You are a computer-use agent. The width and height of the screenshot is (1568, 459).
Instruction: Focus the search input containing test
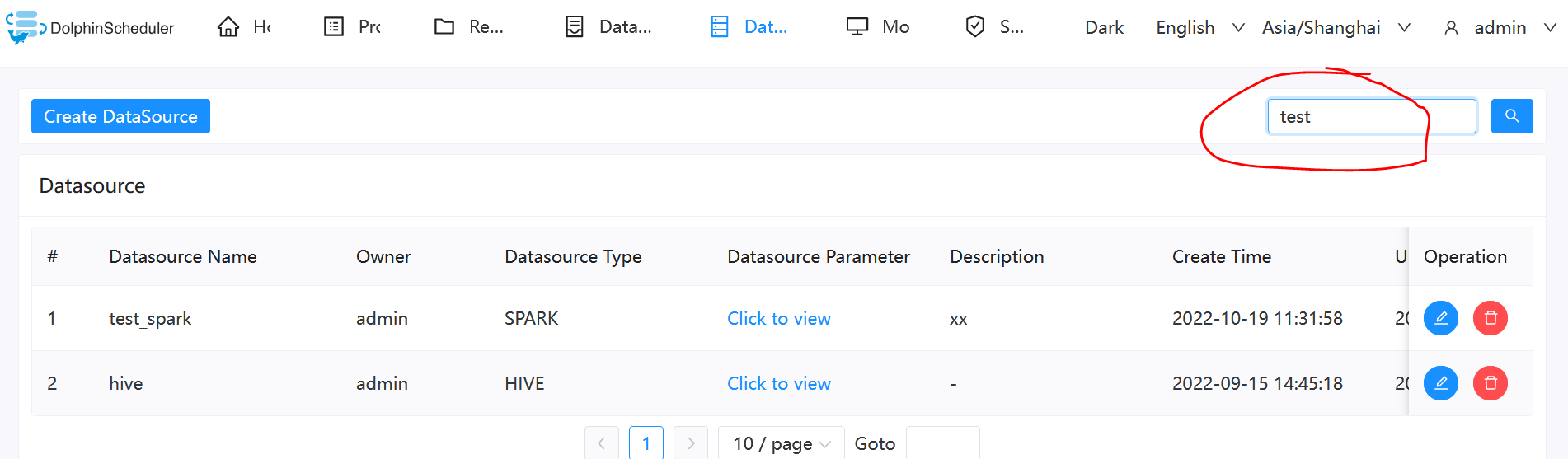pyautogui.click(x=1372, y=116)
